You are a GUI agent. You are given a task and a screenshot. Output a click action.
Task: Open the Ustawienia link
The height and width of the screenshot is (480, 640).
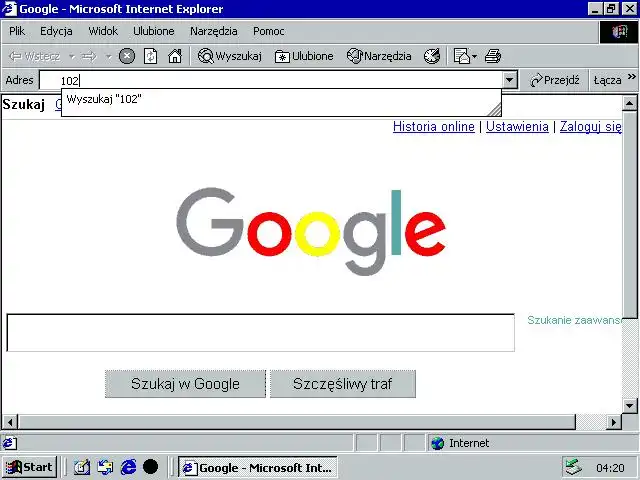[x=517, y=127]
